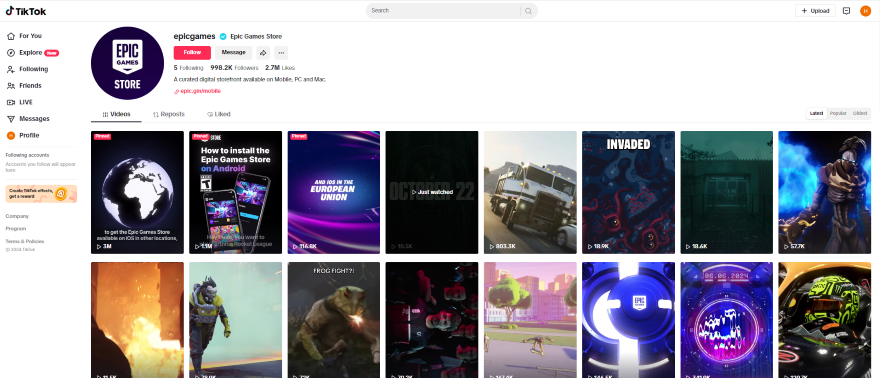Viewport: 880px width, 378px height.
Task: Switch to the Videos tab
Action: 116,114
